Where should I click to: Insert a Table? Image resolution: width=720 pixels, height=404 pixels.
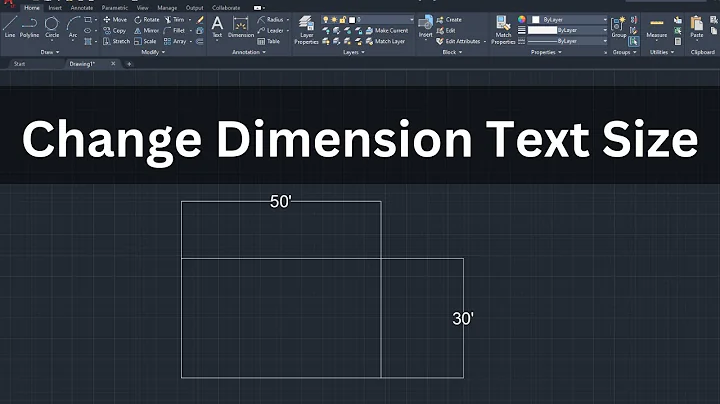coord(269,41)
